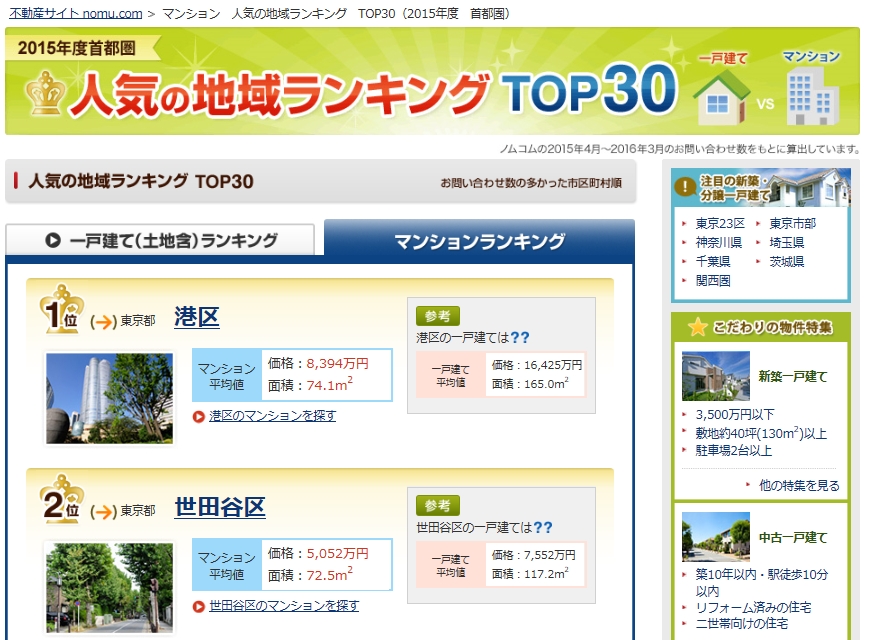Switch to 一戸建て(土地含)ランキング tab
The width and height of the screenshot is (872, 640).
(161, 240)
